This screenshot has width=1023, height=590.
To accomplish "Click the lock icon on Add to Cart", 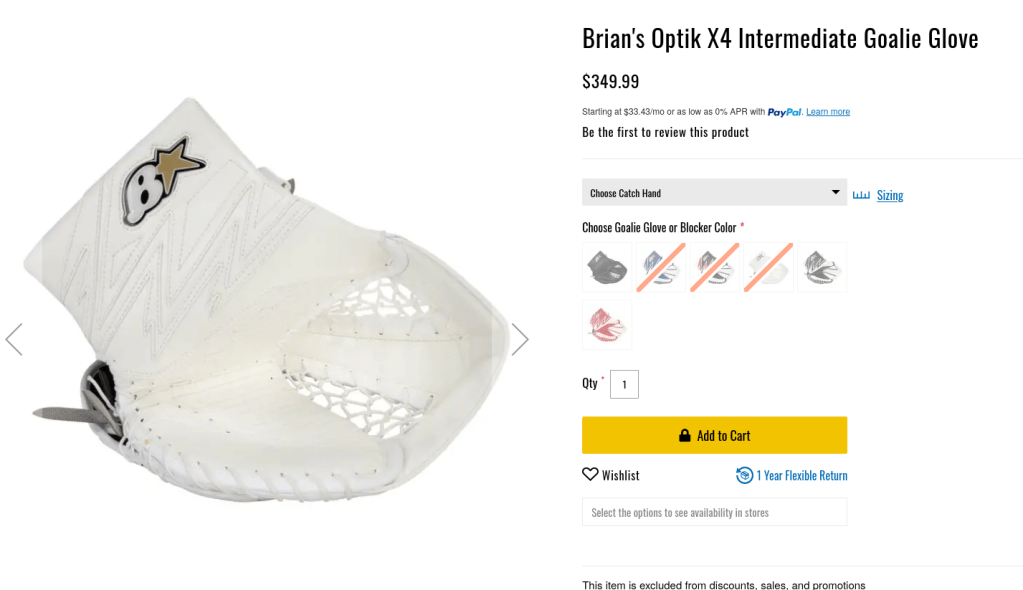I will [685, 436].
